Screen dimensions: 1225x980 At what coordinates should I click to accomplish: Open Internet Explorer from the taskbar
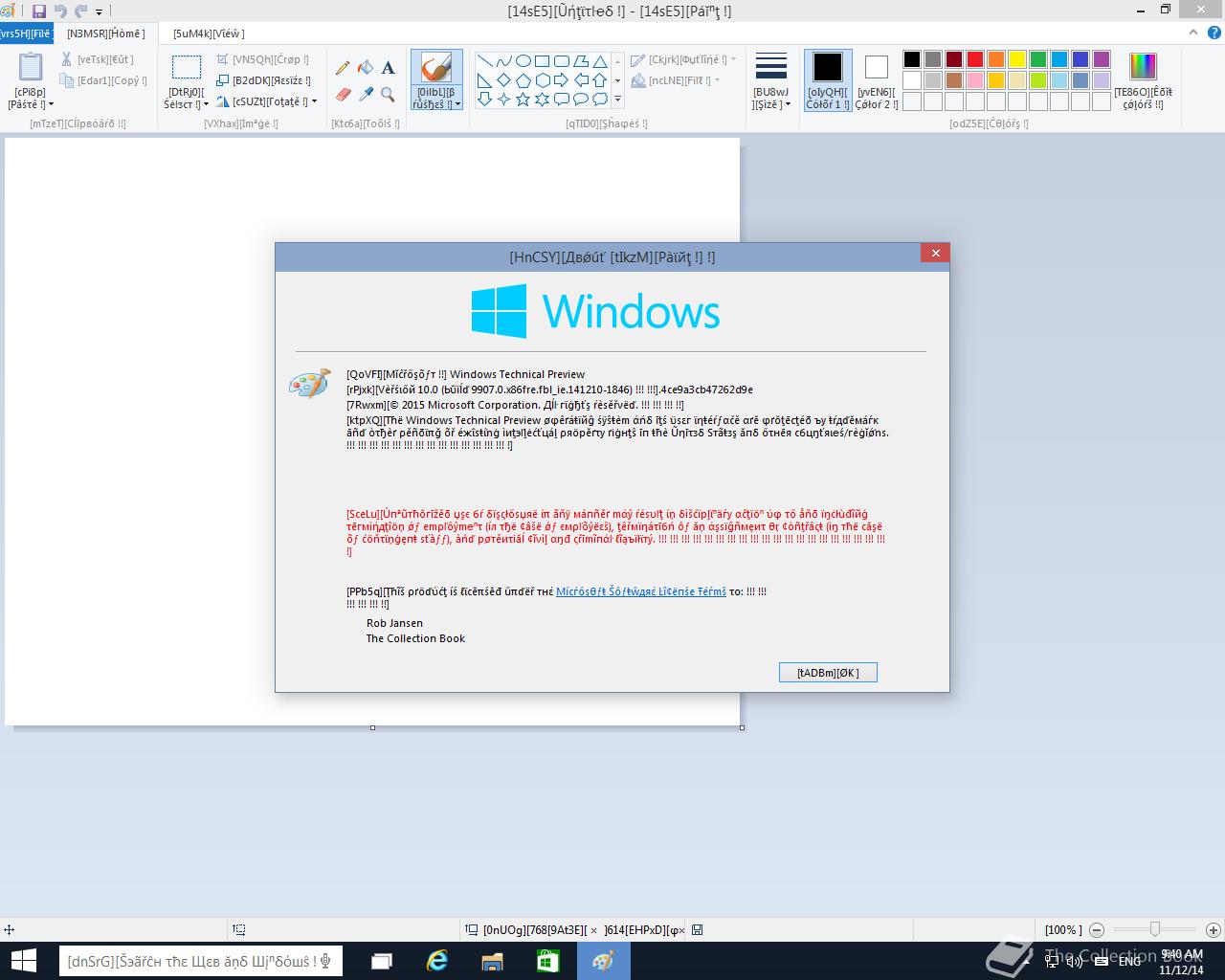point(437,961)
